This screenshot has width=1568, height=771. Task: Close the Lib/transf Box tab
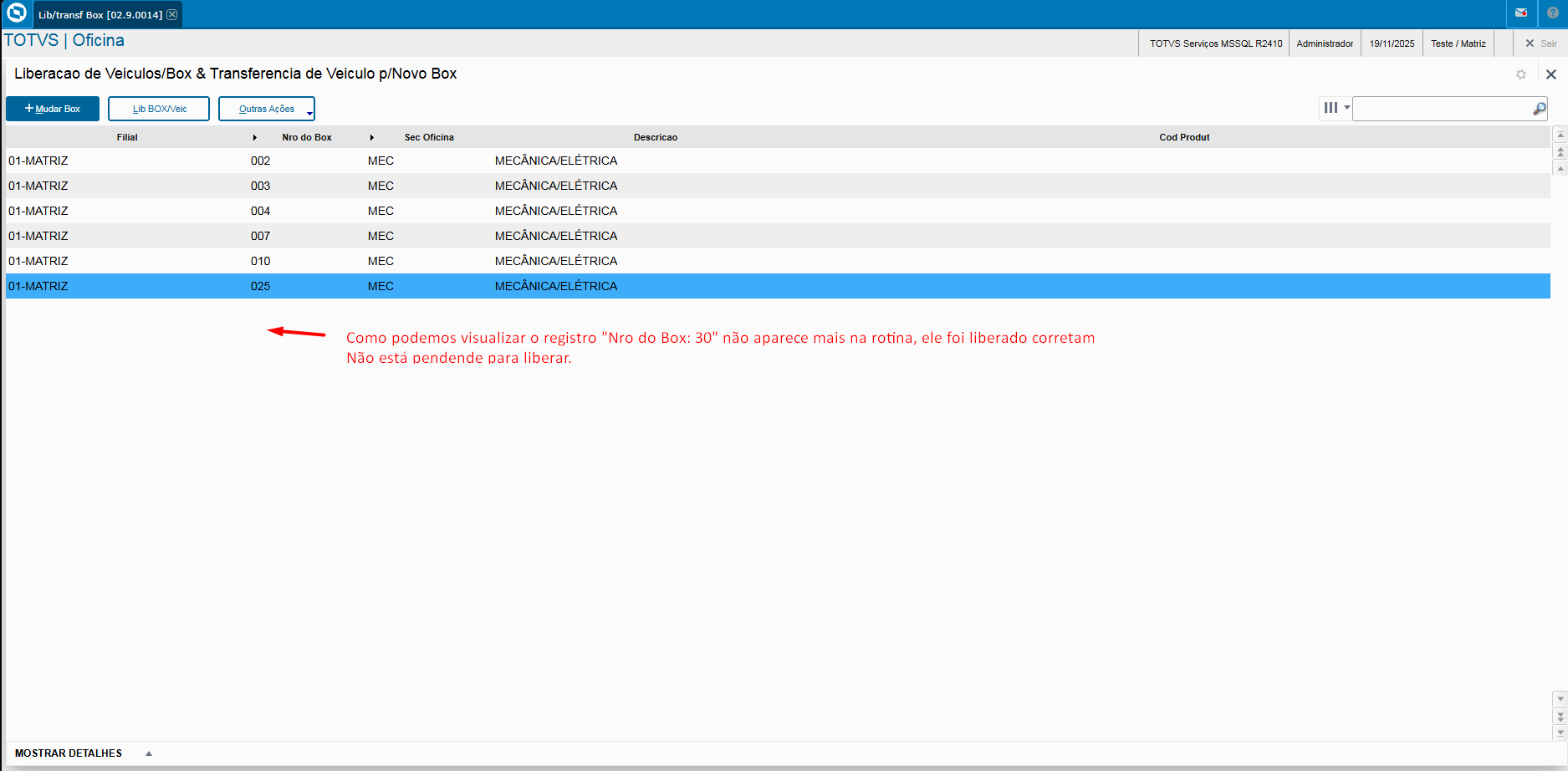172,14
